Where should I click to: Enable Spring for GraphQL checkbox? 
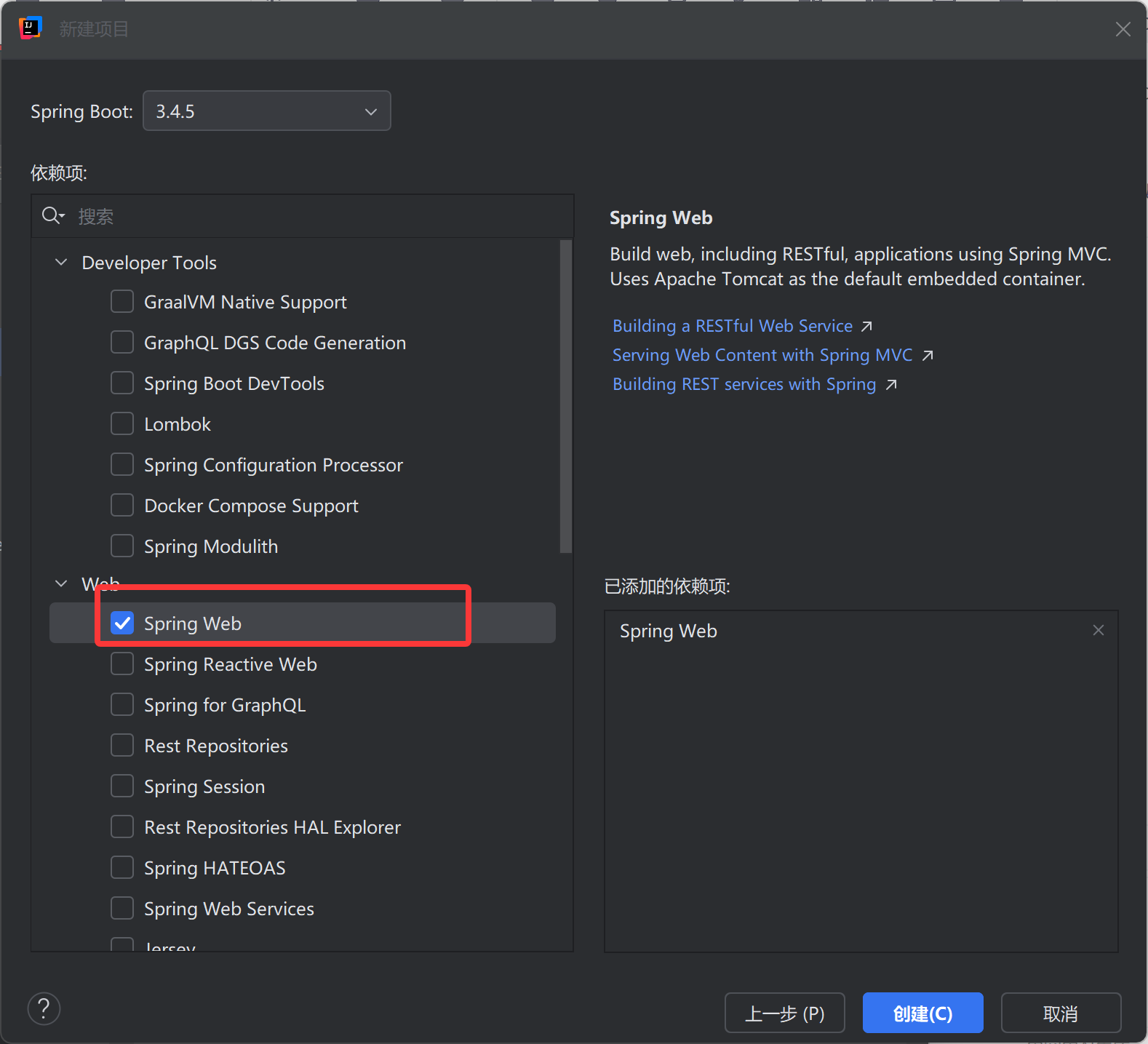122,704
